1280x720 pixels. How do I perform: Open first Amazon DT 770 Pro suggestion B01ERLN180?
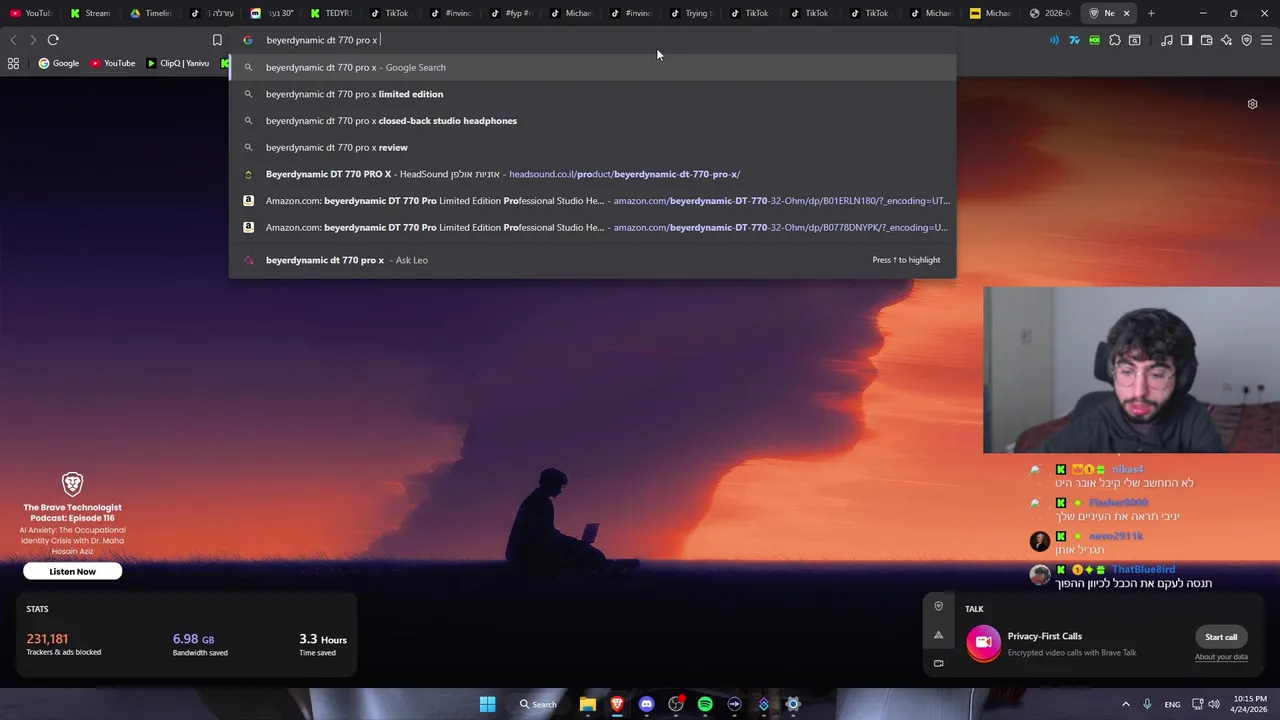click(x=592, y=201)
